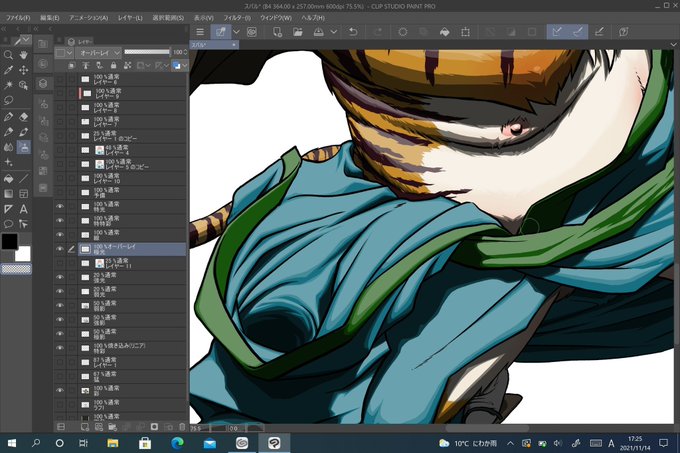Open the canvas tab list chevron
The image size is (680, 453).
673,45
